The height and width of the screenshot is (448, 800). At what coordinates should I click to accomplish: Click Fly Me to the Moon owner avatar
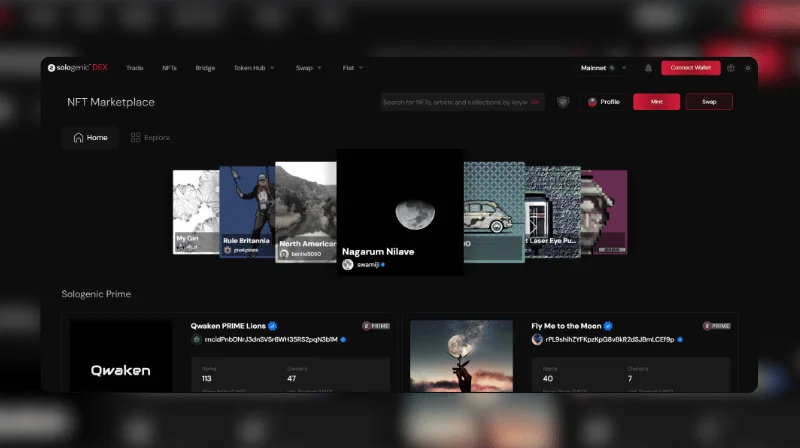tap(537, 339)
